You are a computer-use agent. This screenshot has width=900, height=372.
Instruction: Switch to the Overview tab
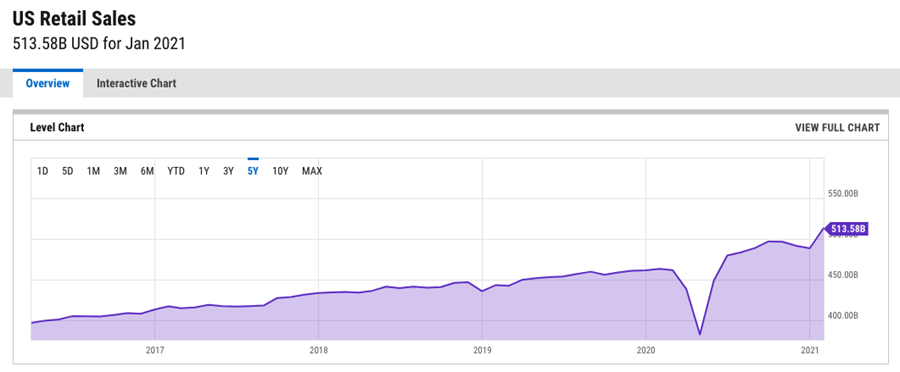click(48, 83)
